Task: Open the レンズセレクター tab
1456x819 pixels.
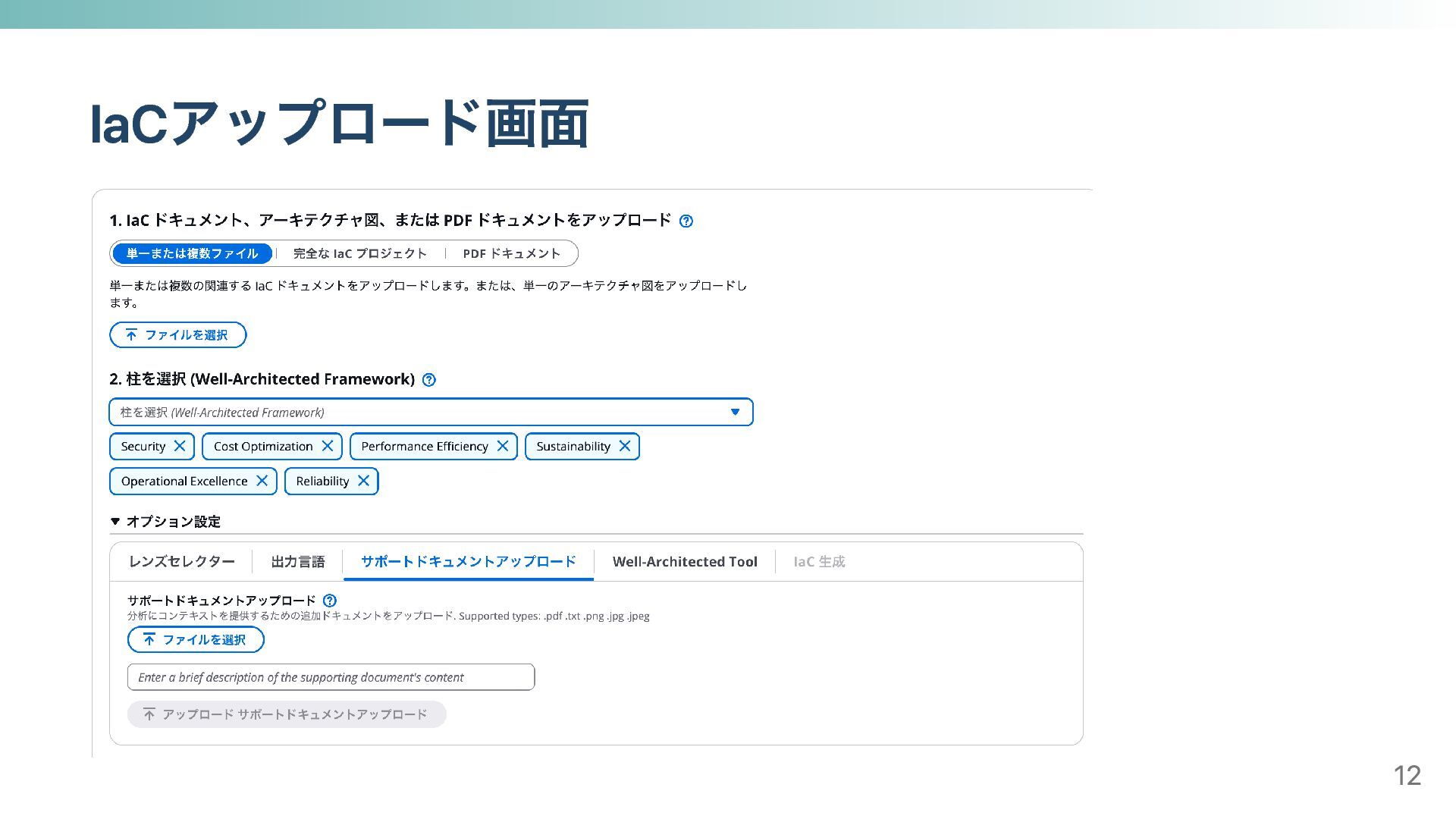Action: (181, 562)
